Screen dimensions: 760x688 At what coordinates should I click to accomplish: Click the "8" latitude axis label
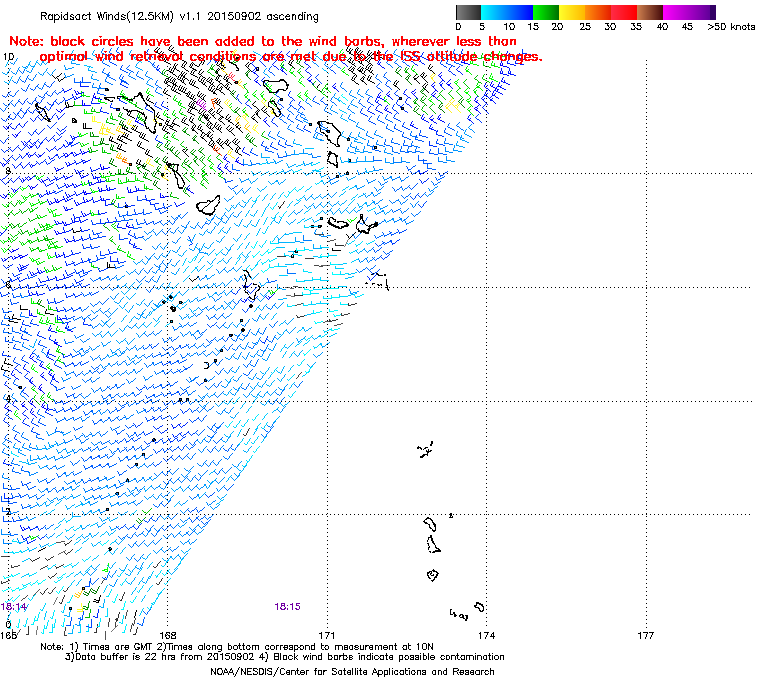(x=8, y=171)
